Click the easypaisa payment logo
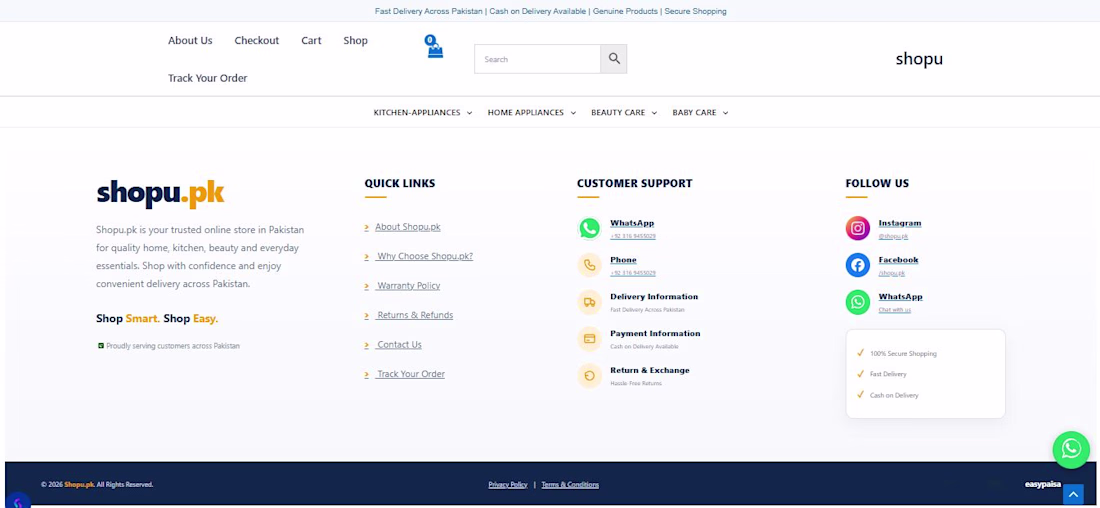 pos(1042,484)
